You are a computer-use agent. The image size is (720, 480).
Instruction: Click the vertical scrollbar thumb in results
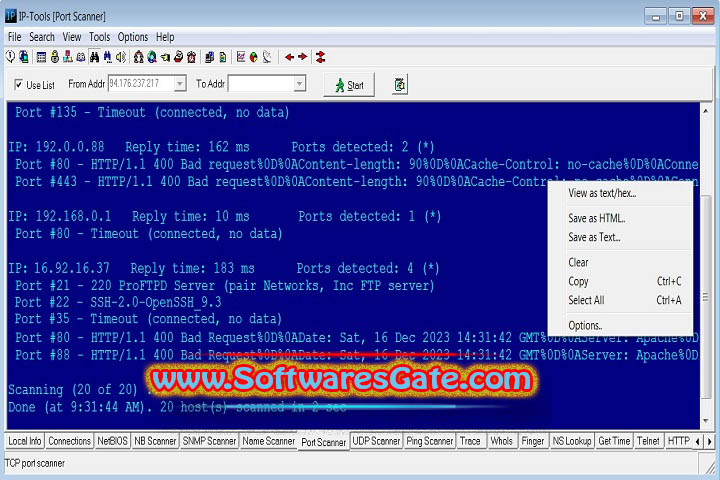tap(706, 298)
